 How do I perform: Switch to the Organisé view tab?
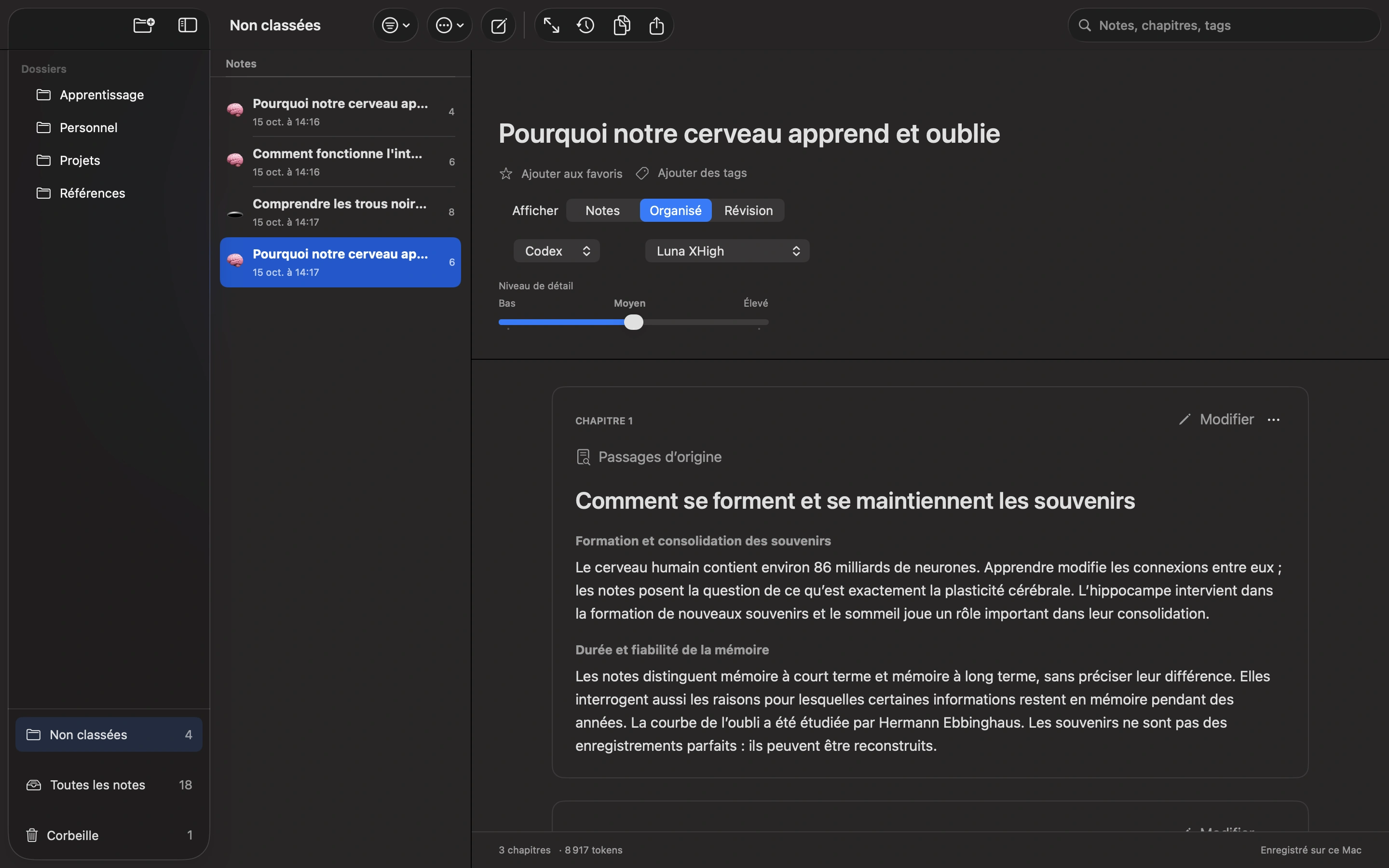pos(676,211)
